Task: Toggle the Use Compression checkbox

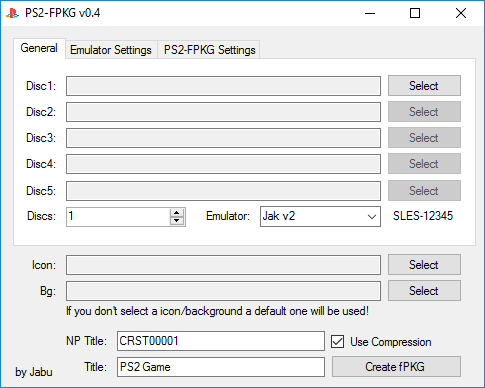Action: tap(337, 342)
